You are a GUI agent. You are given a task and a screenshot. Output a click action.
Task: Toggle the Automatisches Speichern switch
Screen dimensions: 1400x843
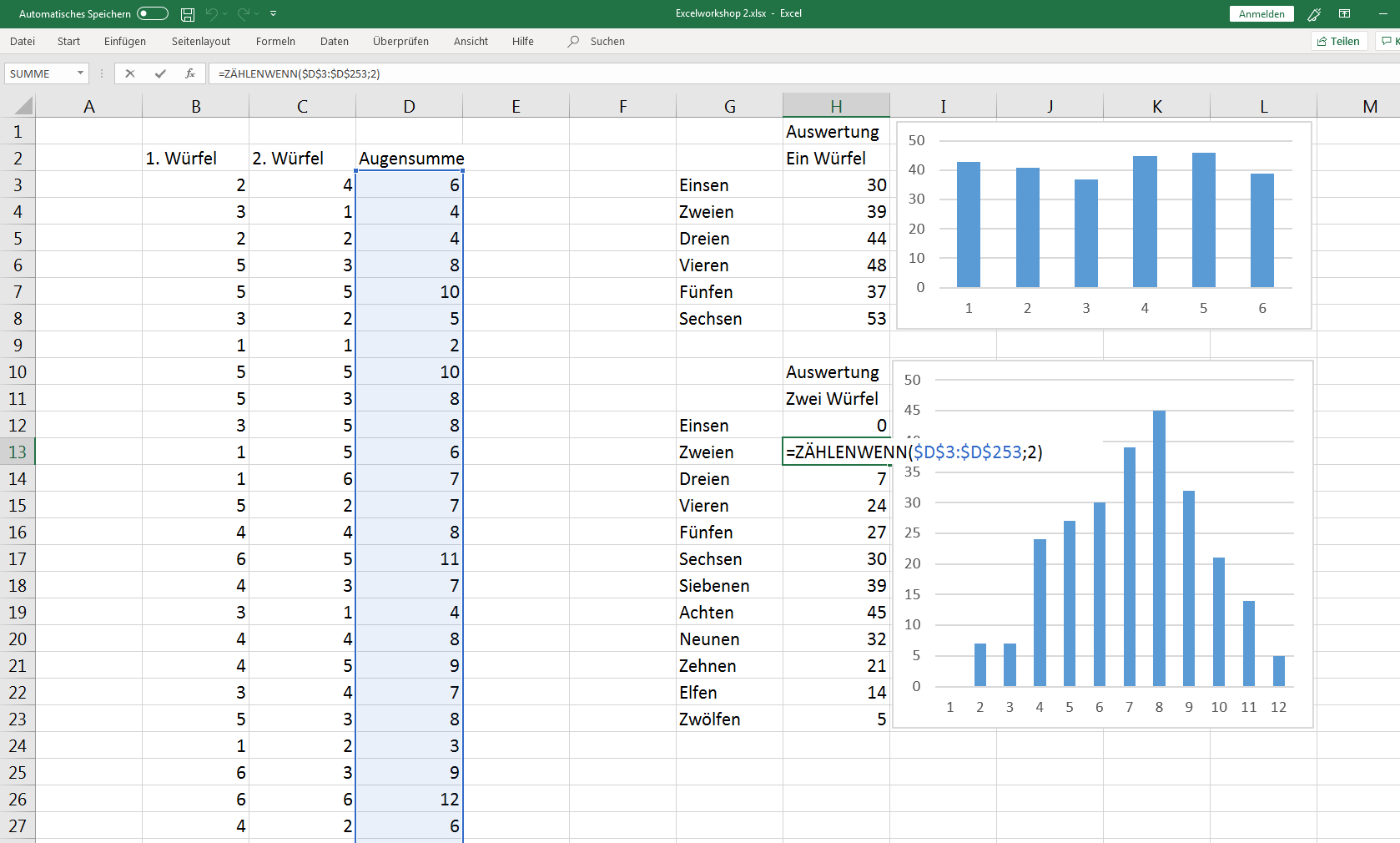(153, 13)
